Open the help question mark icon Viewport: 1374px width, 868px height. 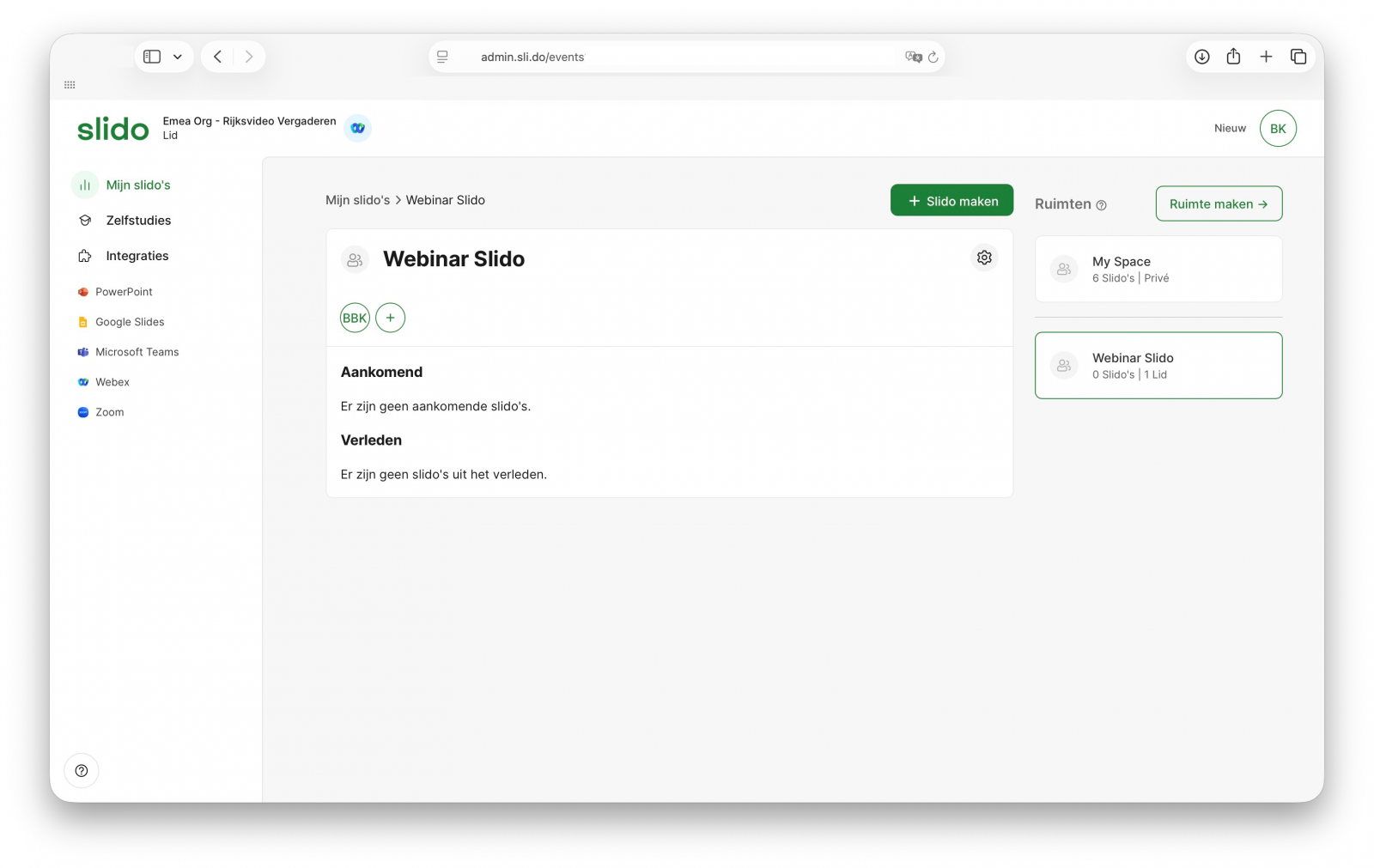pos(82,771)
